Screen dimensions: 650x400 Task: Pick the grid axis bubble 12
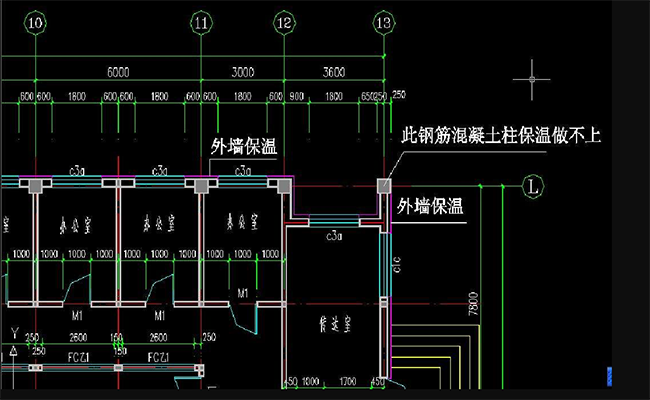tap(283, 21)
